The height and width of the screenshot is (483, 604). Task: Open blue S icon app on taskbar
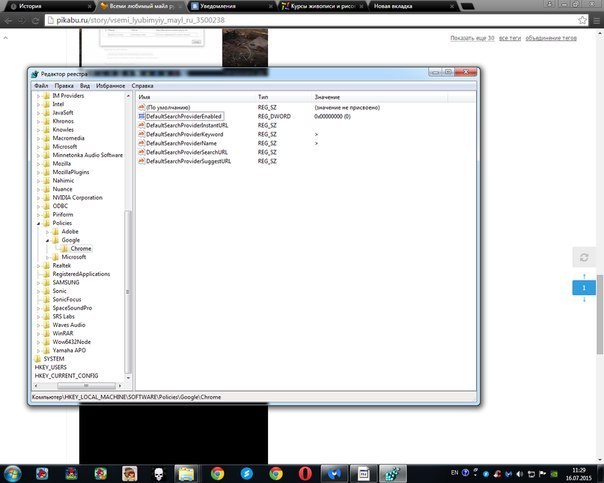click(247, 474)
